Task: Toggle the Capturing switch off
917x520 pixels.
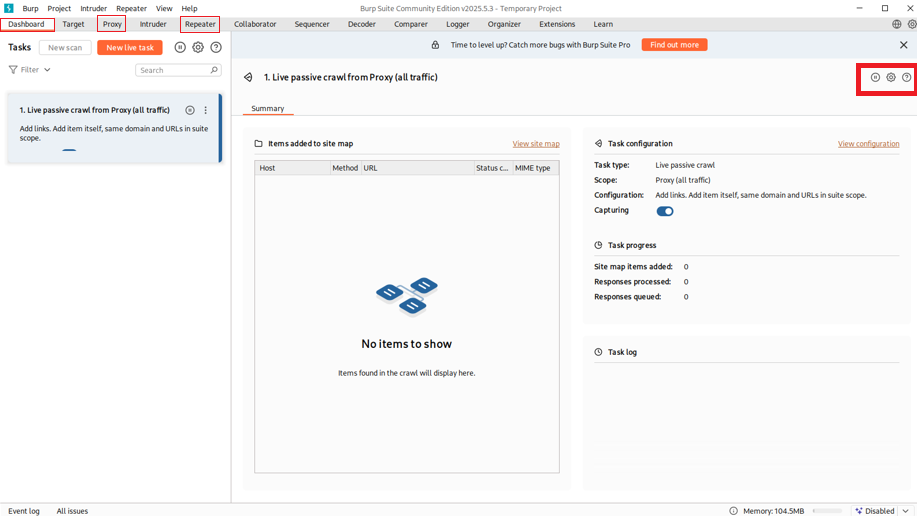Action: pyautogui.click(x=665, y=211)
